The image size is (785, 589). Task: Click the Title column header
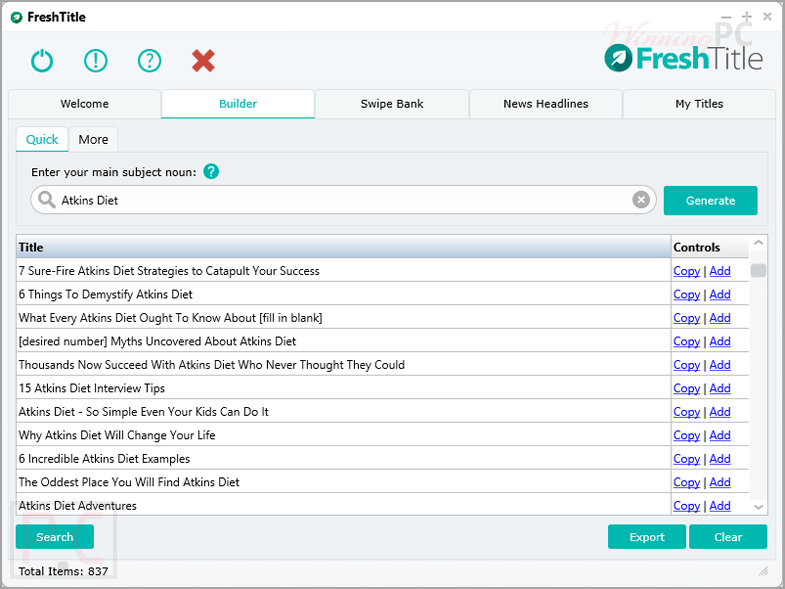[343, 247]
